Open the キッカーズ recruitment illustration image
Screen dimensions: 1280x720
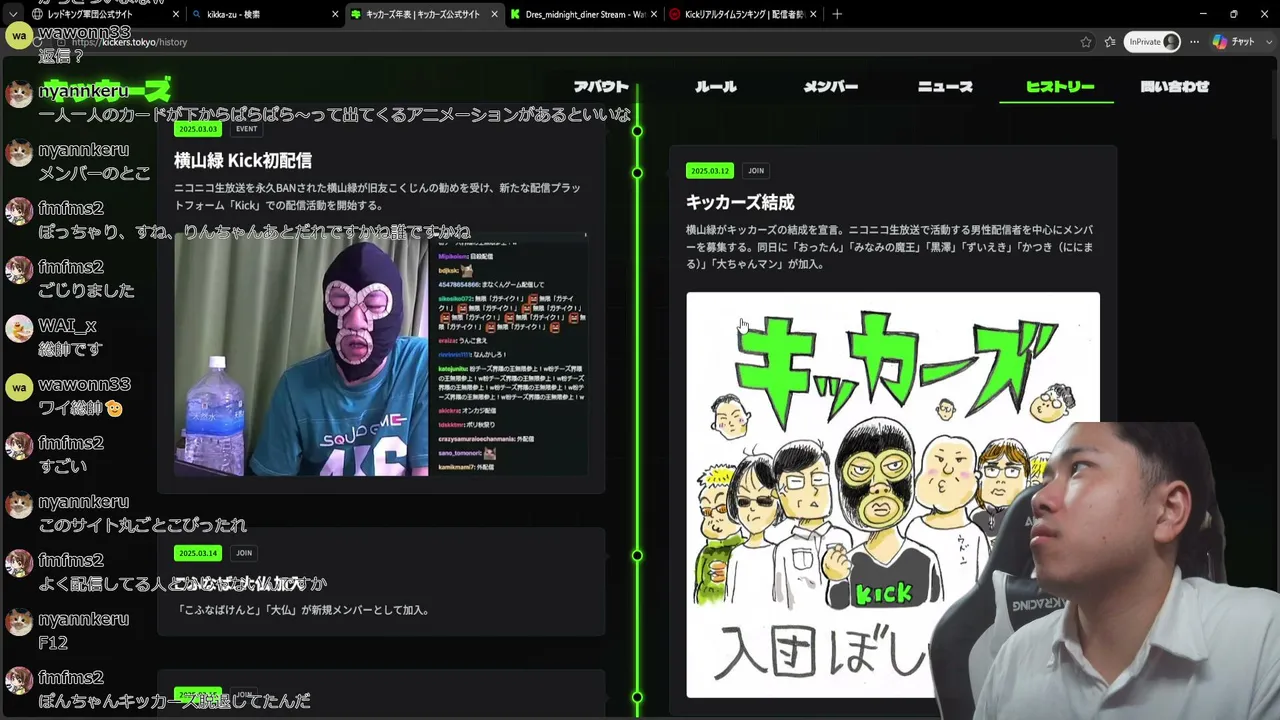[893, 495]
